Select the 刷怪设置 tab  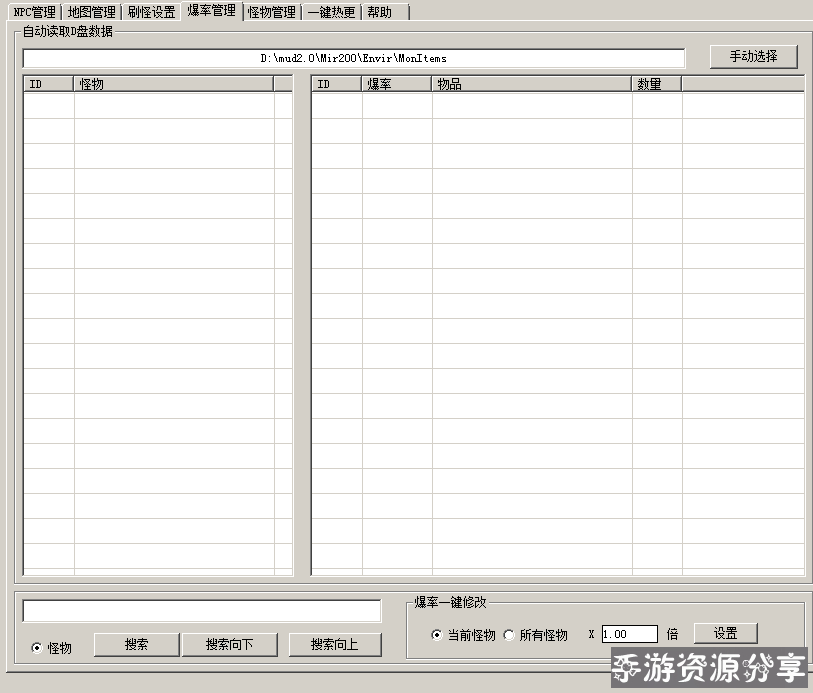point(151,13)
